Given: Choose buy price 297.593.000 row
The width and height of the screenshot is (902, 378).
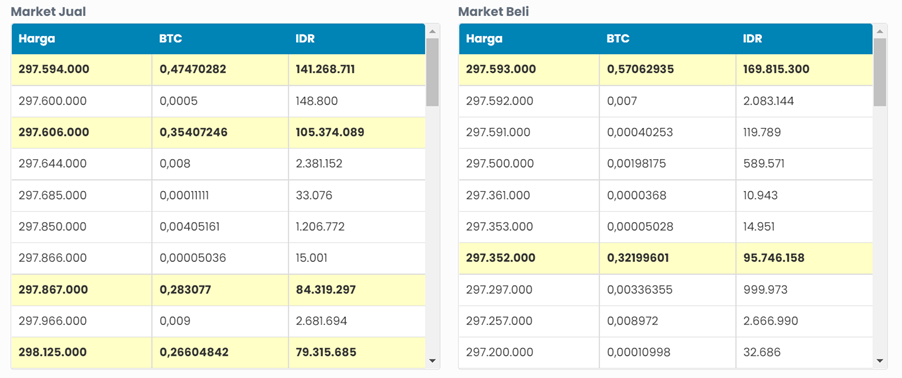Looking at the screenshot, I should [x=666, y=70].
